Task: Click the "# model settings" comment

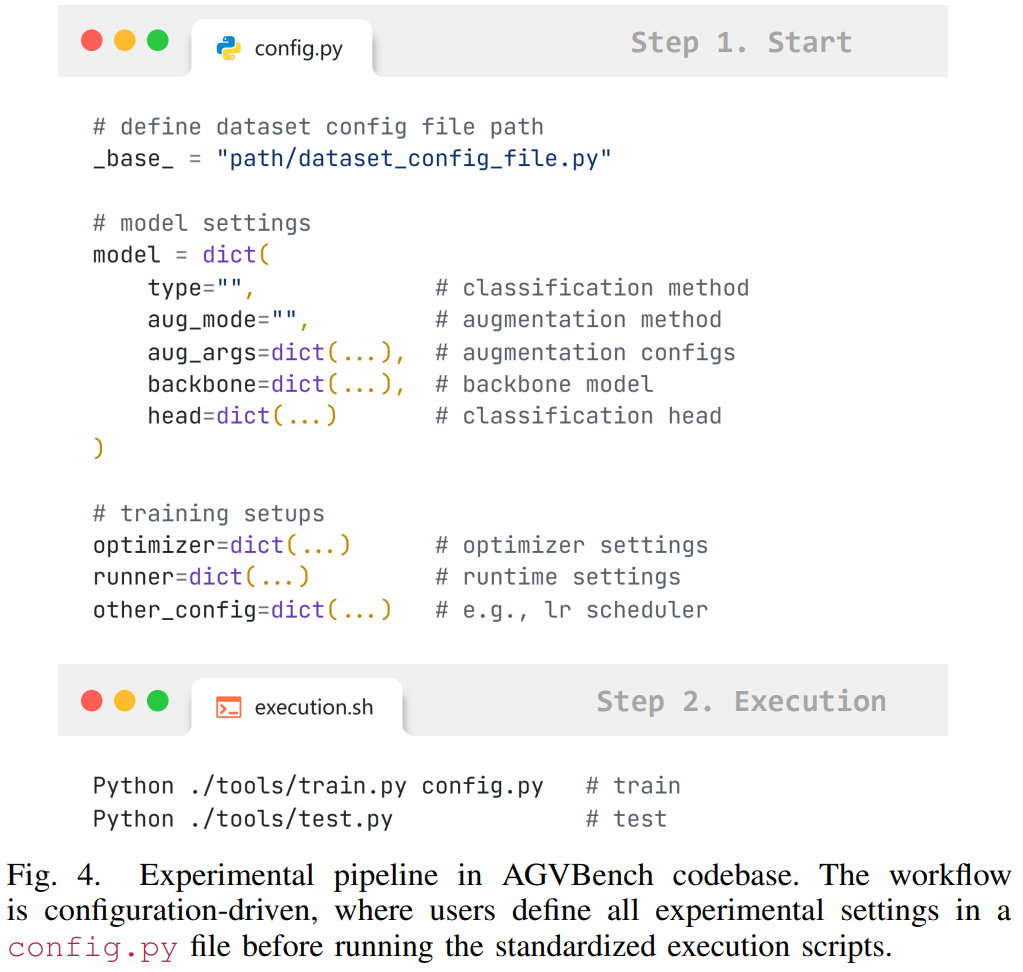Action: point(202,223)
